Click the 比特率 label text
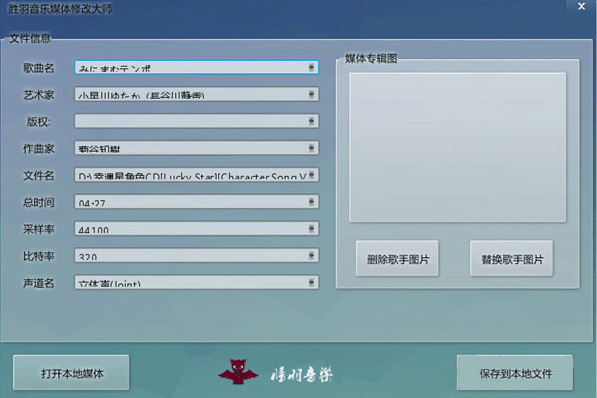This screenshot has width=597, height=398. [x=38, y=256]
